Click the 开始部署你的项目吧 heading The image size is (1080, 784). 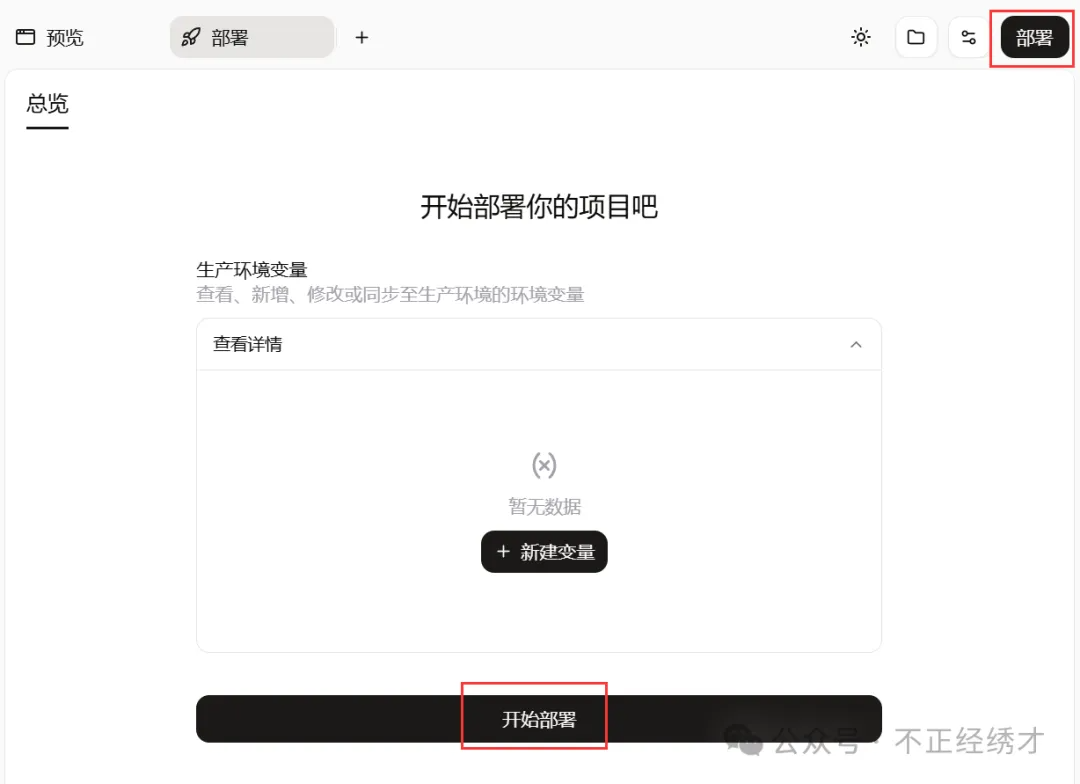(x=539, y=207)
